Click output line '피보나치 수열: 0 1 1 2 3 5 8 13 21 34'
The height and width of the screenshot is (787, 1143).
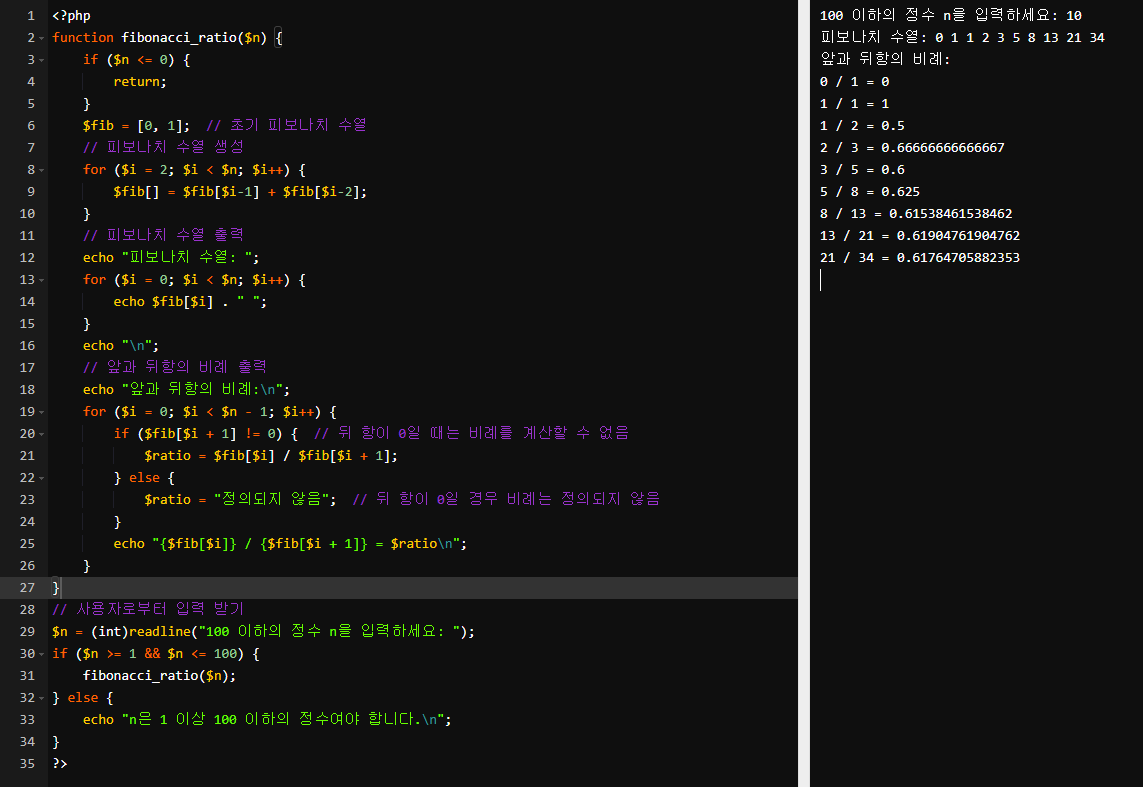point(962,37)
